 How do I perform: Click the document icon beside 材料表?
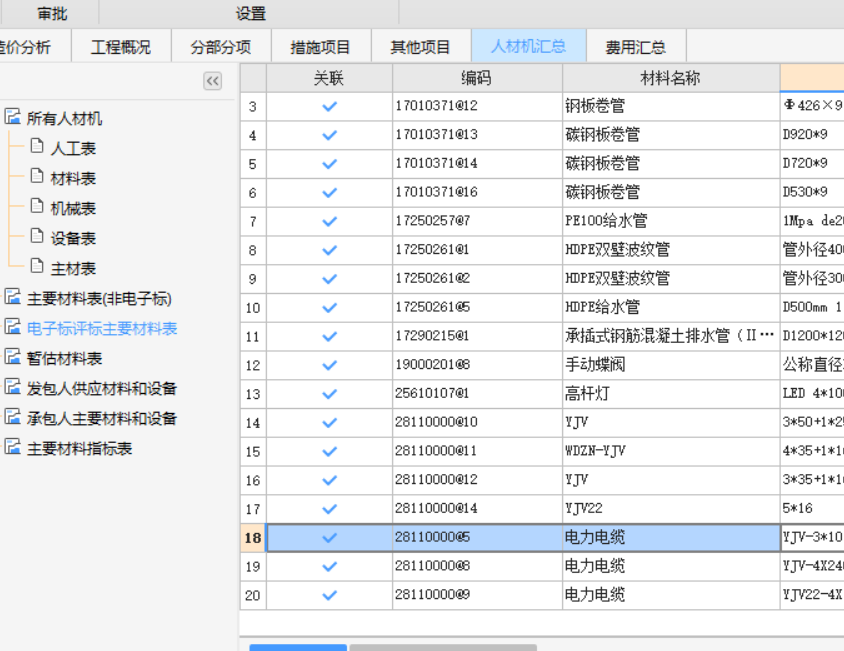[x=37, y=176]
